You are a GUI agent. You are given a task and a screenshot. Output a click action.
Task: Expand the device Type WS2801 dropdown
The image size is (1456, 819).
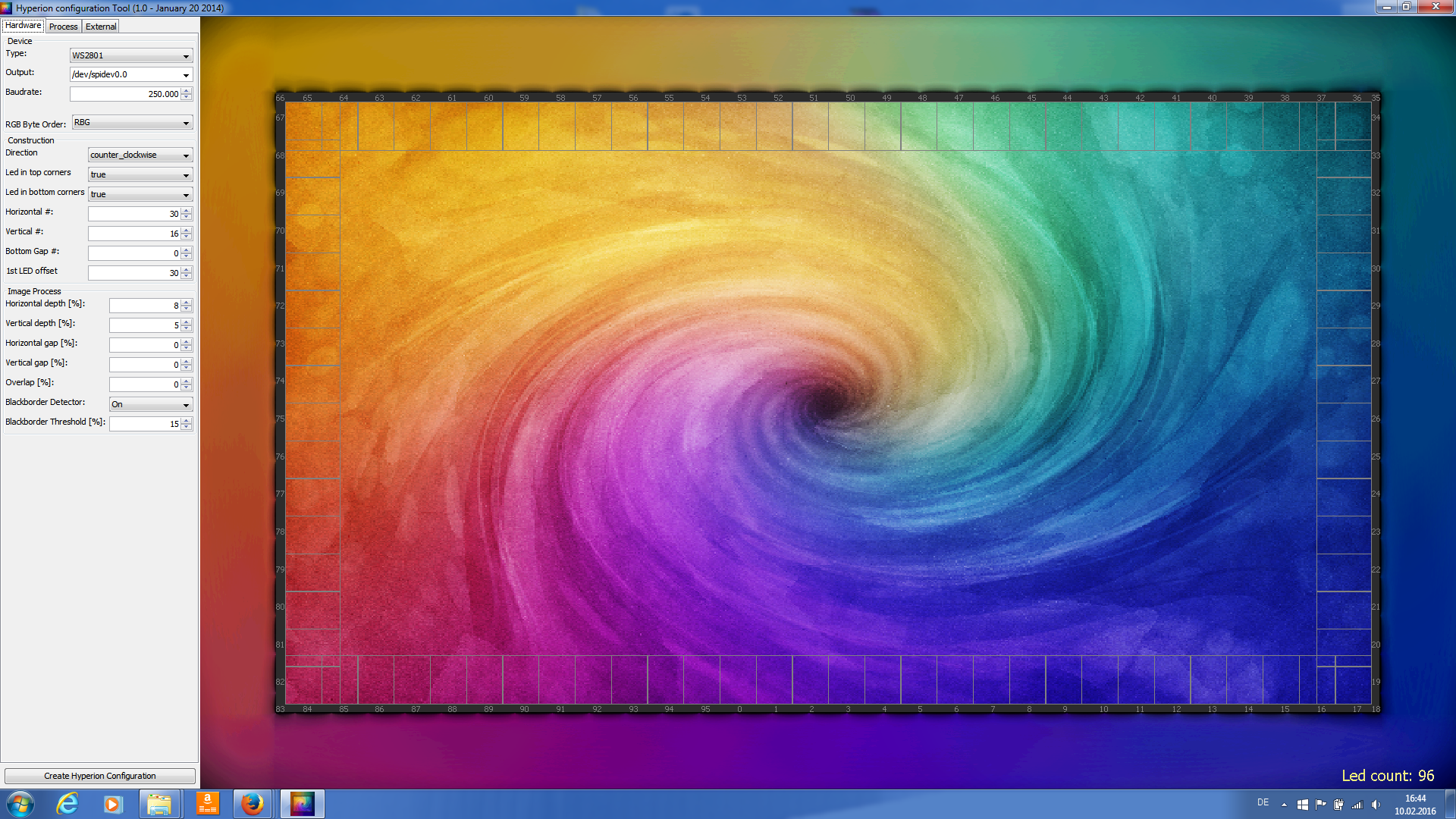tap(131, 55)
